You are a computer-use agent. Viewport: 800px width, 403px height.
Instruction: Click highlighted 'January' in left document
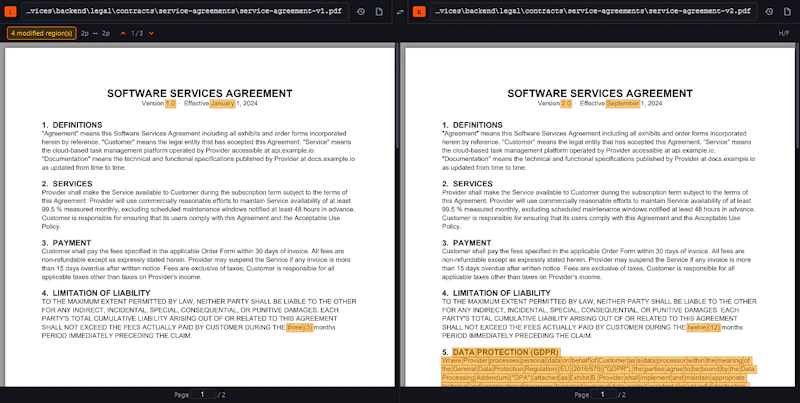pyautogui.click(x=222, y=104)
